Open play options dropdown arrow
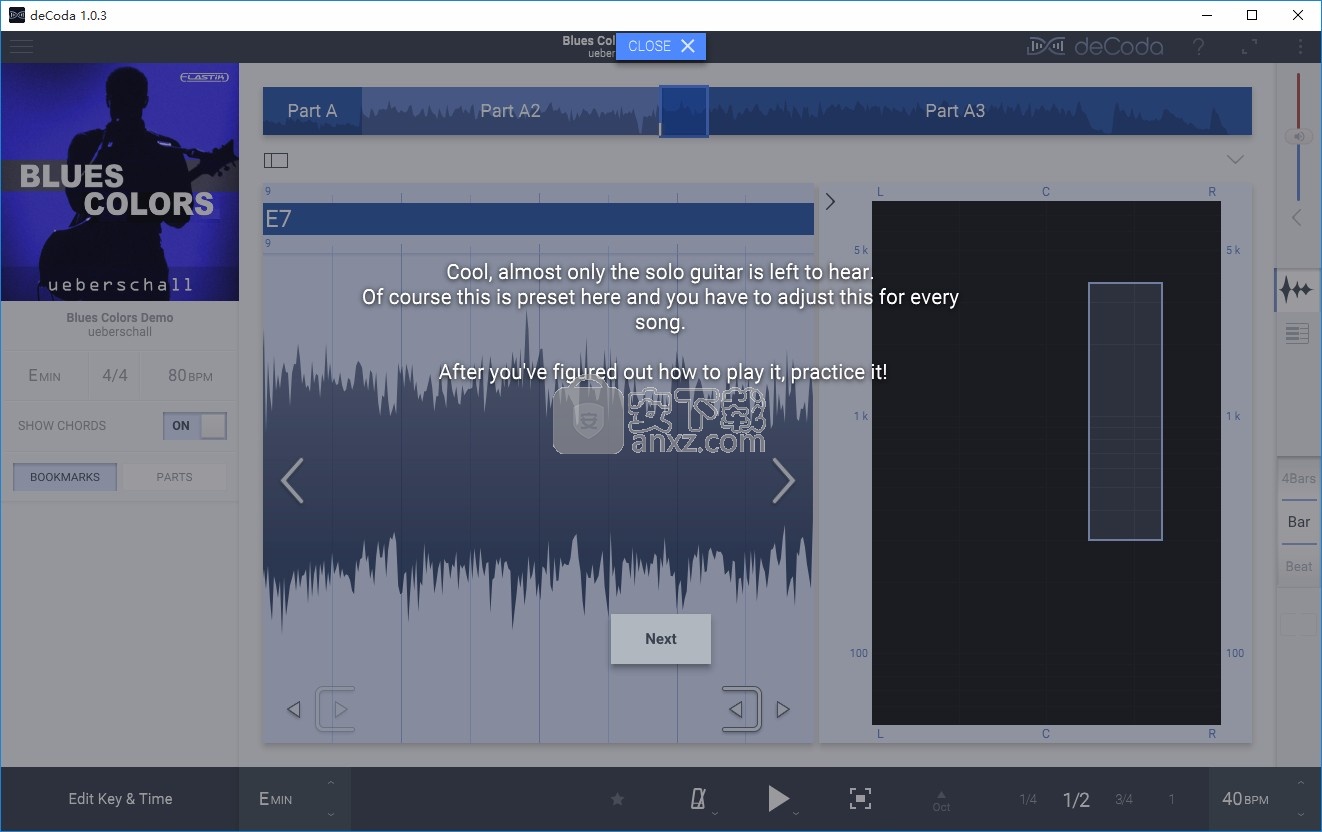The width and height of the screenshot is (1322, 832). point(796,813)
